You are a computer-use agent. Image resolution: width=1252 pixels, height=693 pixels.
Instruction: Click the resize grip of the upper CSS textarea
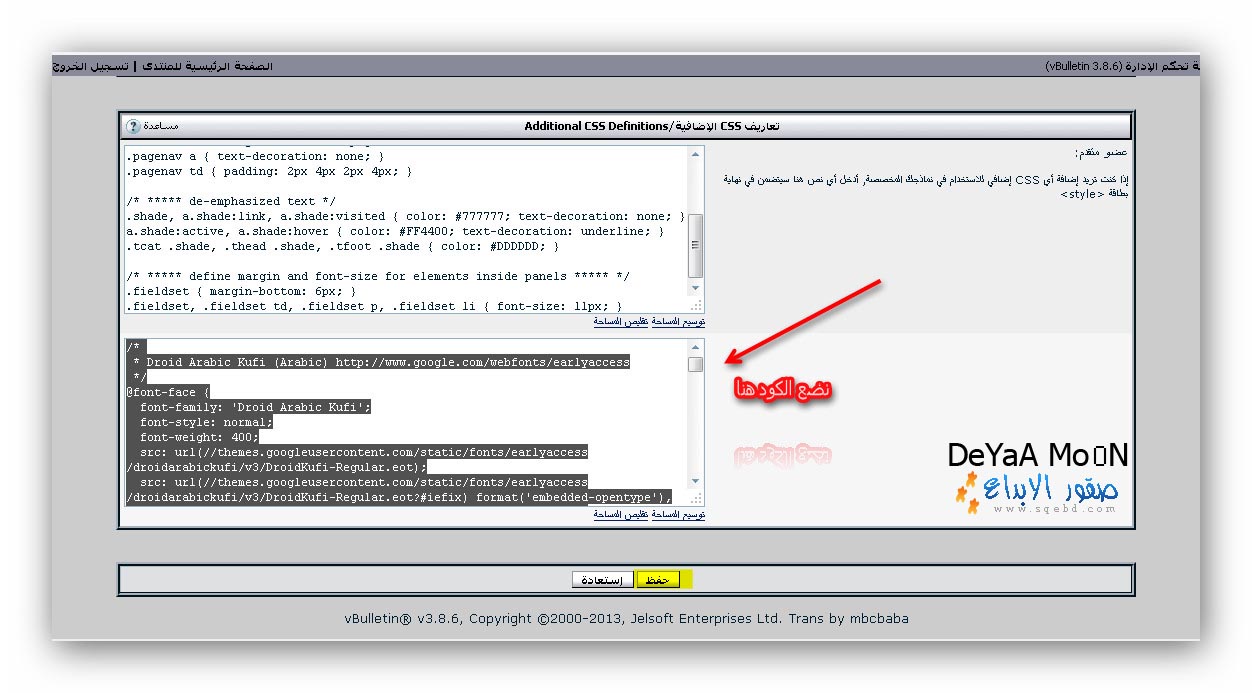696,305
